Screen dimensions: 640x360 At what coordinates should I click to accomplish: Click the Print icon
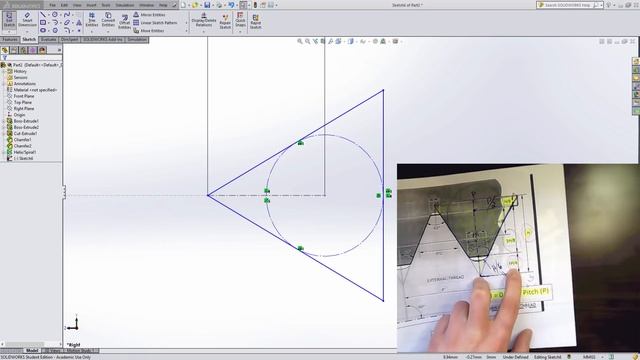pos(219,5)
